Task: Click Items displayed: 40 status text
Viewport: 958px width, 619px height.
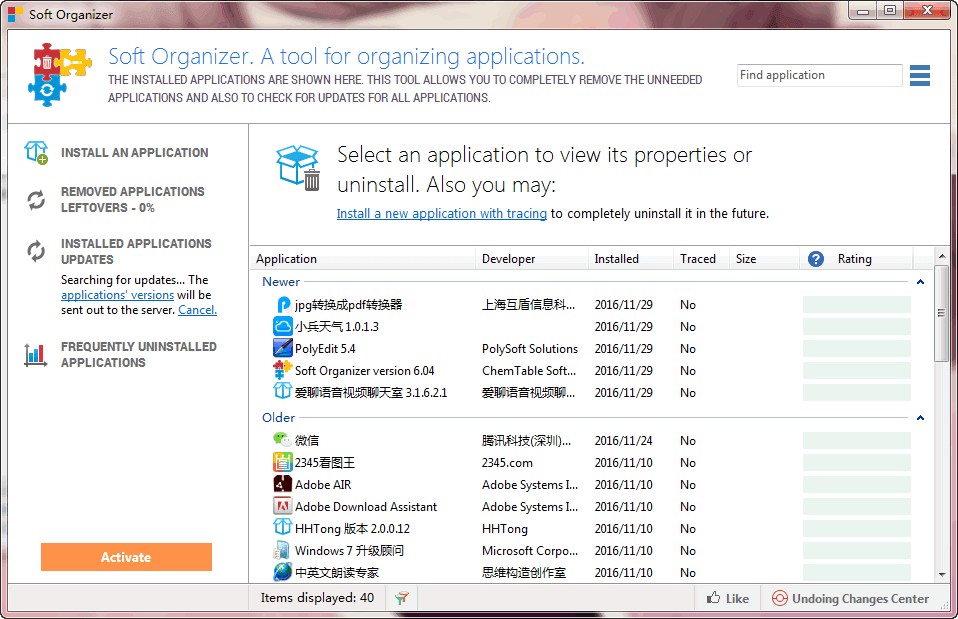Action: click(317, 598)
